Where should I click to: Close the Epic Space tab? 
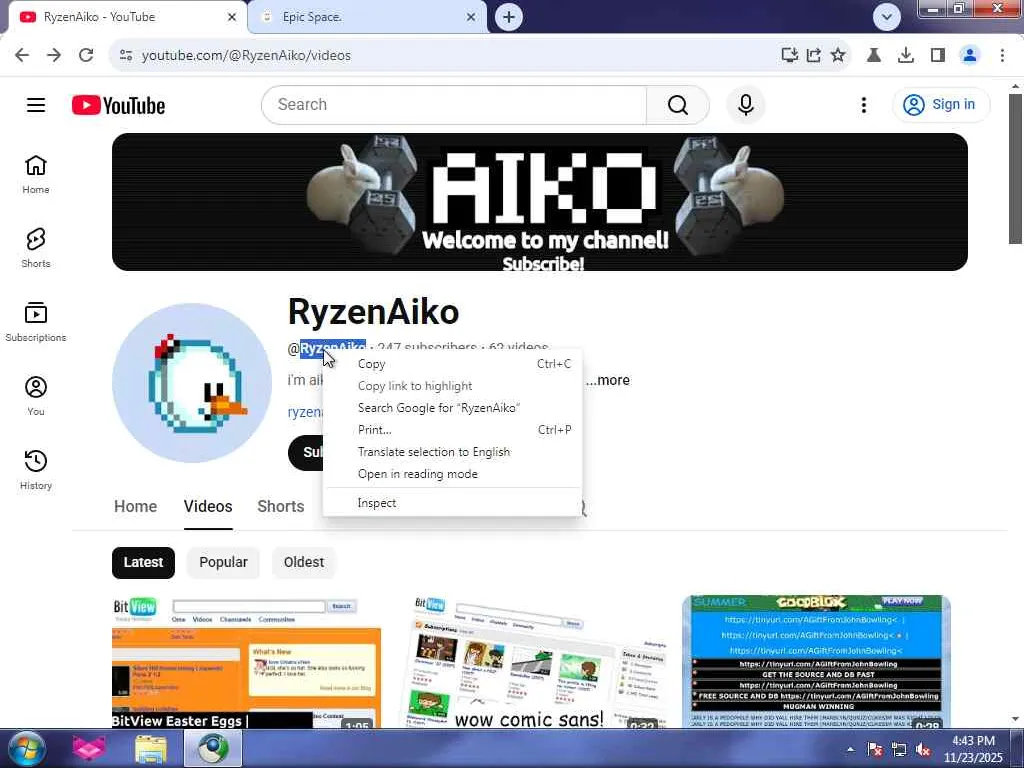471,17
